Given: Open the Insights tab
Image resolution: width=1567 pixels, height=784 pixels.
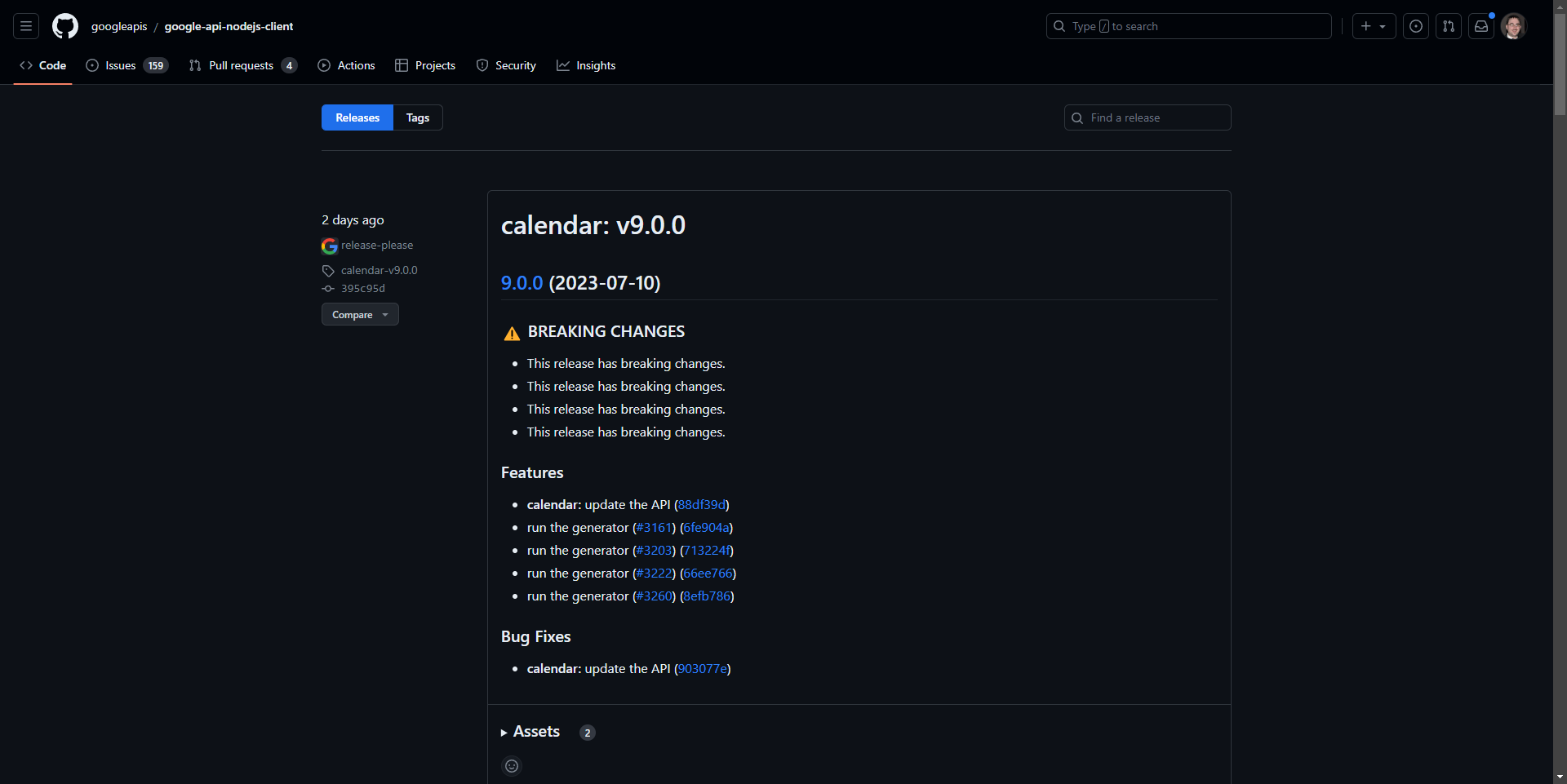Looking at the screenshot, I should click(x=586, y=65).
